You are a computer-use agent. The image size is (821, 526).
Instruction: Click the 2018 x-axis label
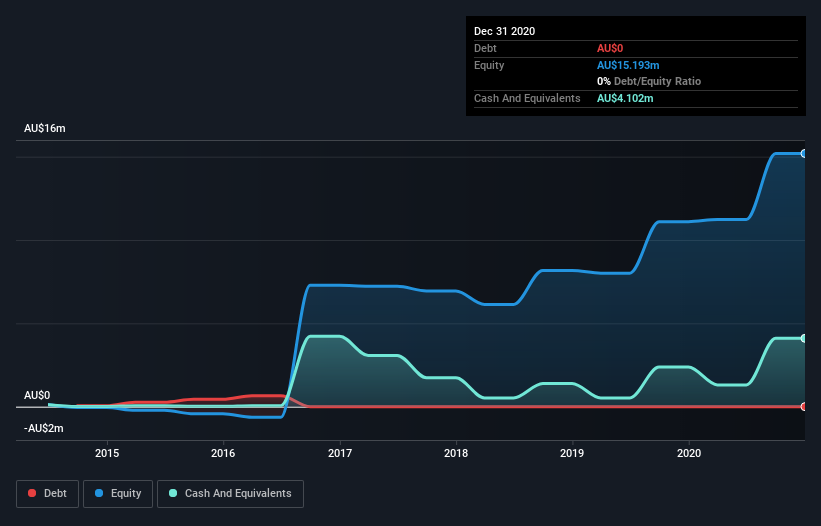(456, 453)
